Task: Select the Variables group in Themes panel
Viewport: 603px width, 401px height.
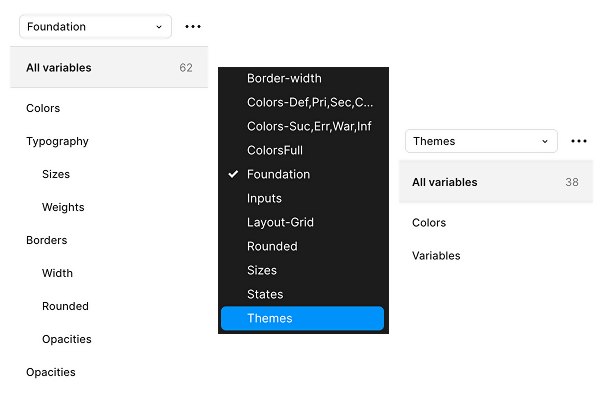Action: tap(436, 255)
